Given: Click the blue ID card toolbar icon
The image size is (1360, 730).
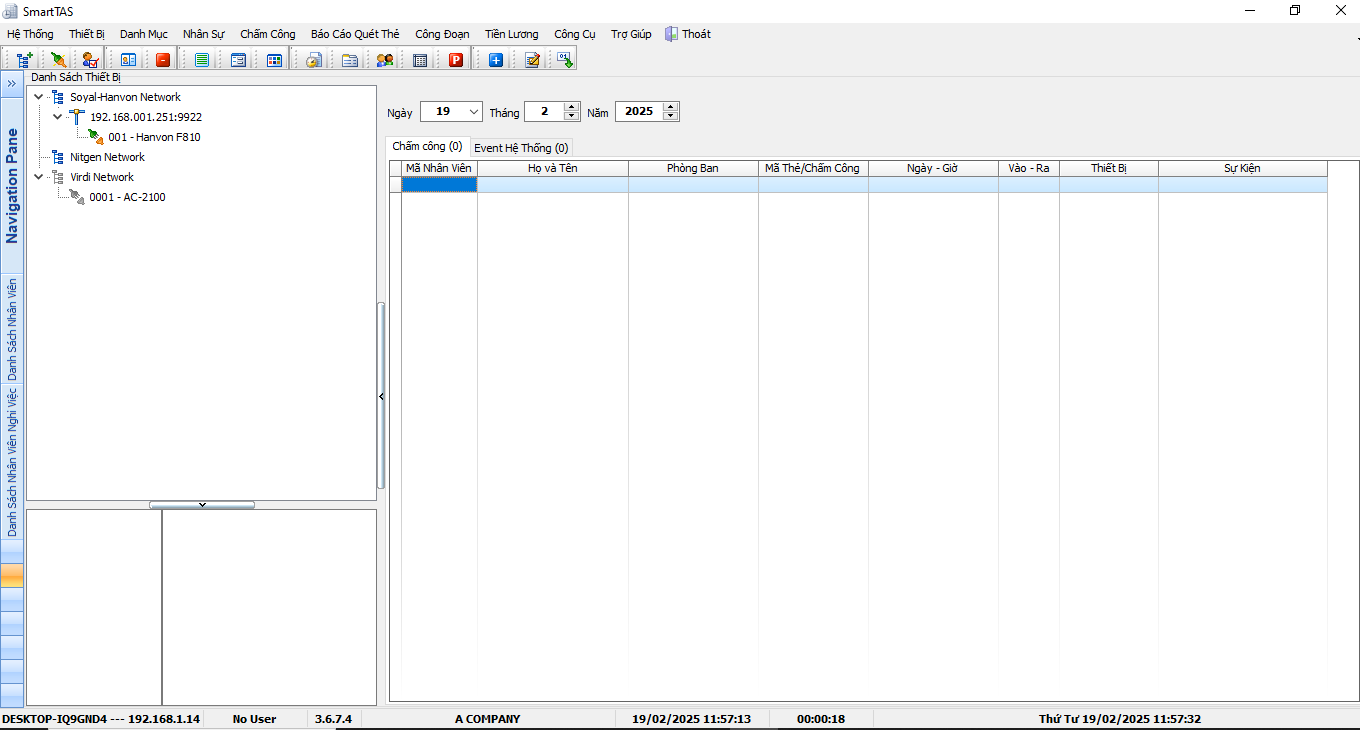Looking at the screenshot, I should (x=129, y=60).
